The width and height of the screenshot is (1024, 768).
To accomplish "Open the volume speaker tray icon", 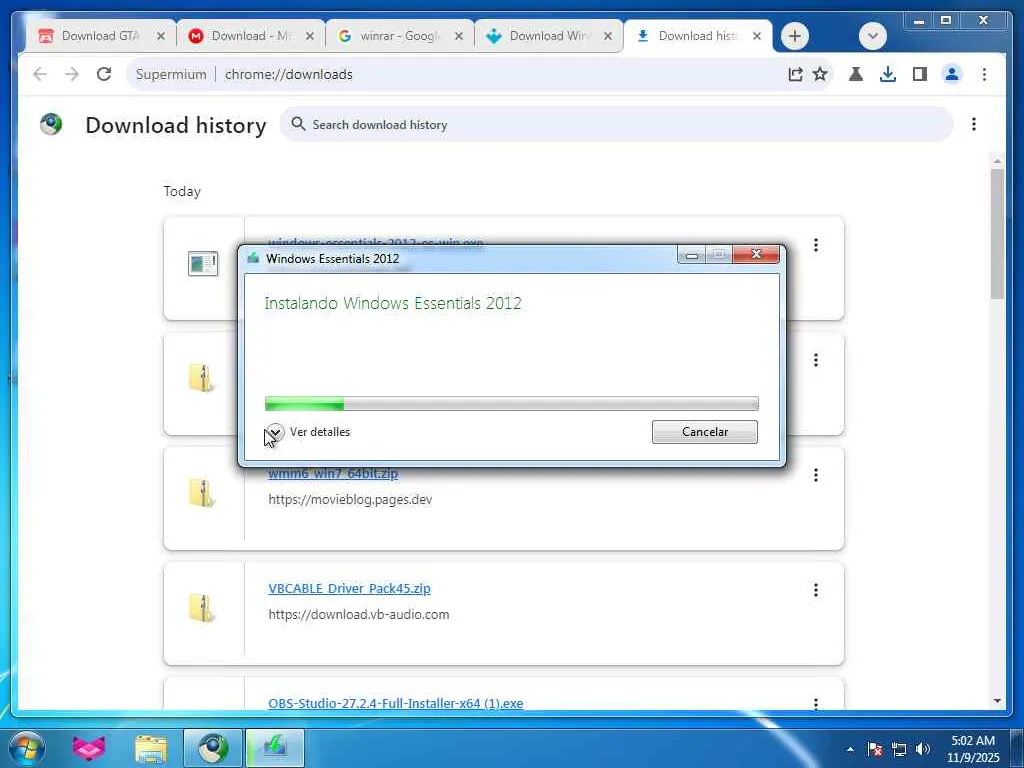I will (923, 749).
